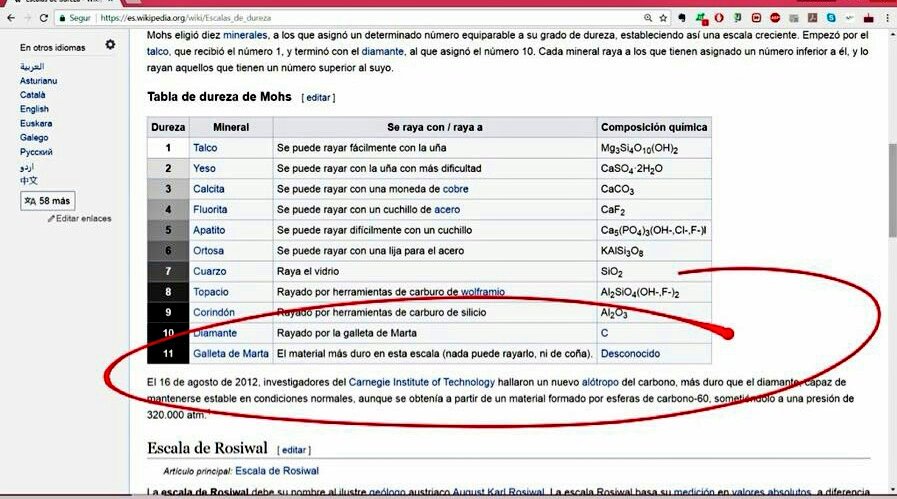Click the Opera-style red O extension
The image size is (897, 499).
pos(719,18)
